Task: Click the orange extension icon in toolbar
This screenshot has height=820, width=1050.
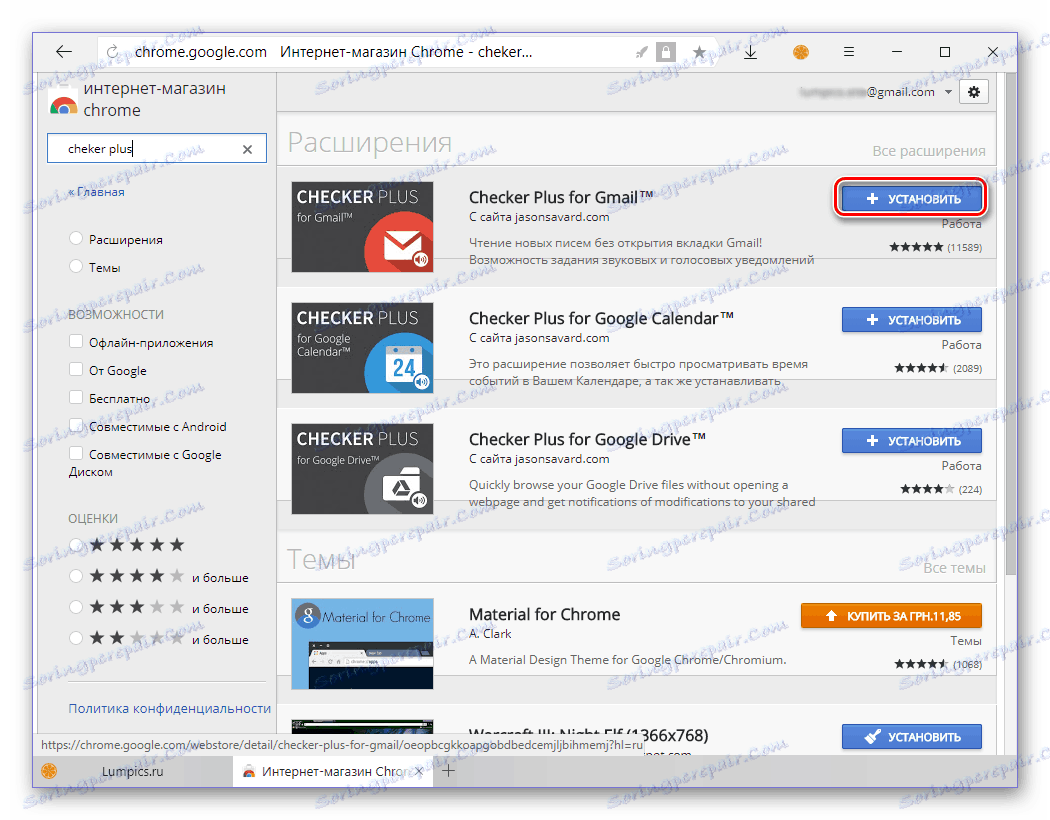Action: (800, 52)
